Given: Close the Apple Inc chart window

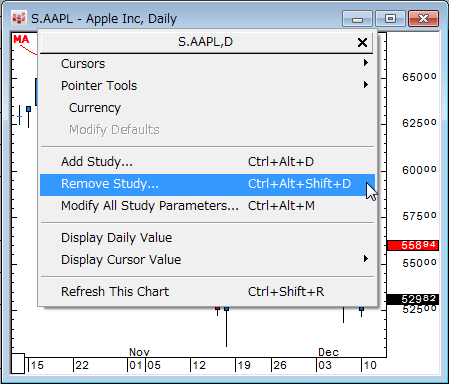Looking at the screenshot, I should click(x=423, y=18).
